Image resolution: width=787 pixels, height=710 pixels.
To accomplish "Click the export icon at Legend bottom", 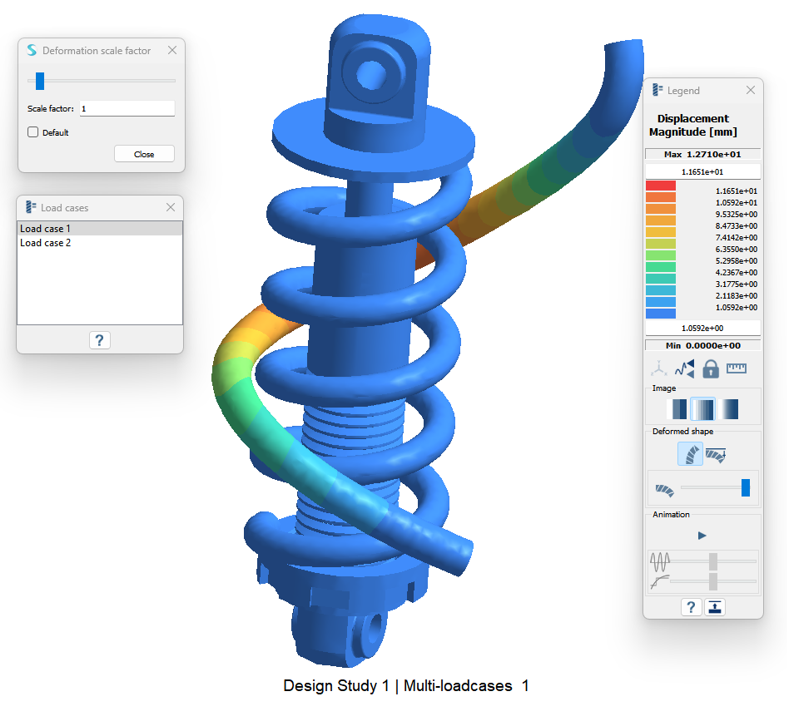I will [716, 607].
